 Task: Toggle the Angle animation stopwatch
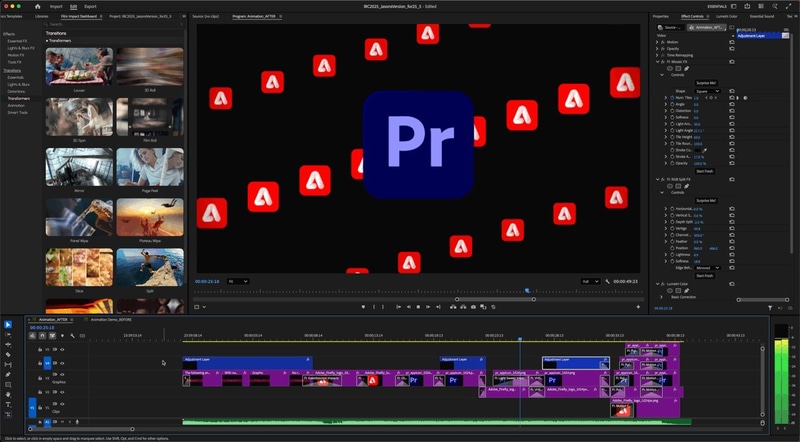click(672, 104)
